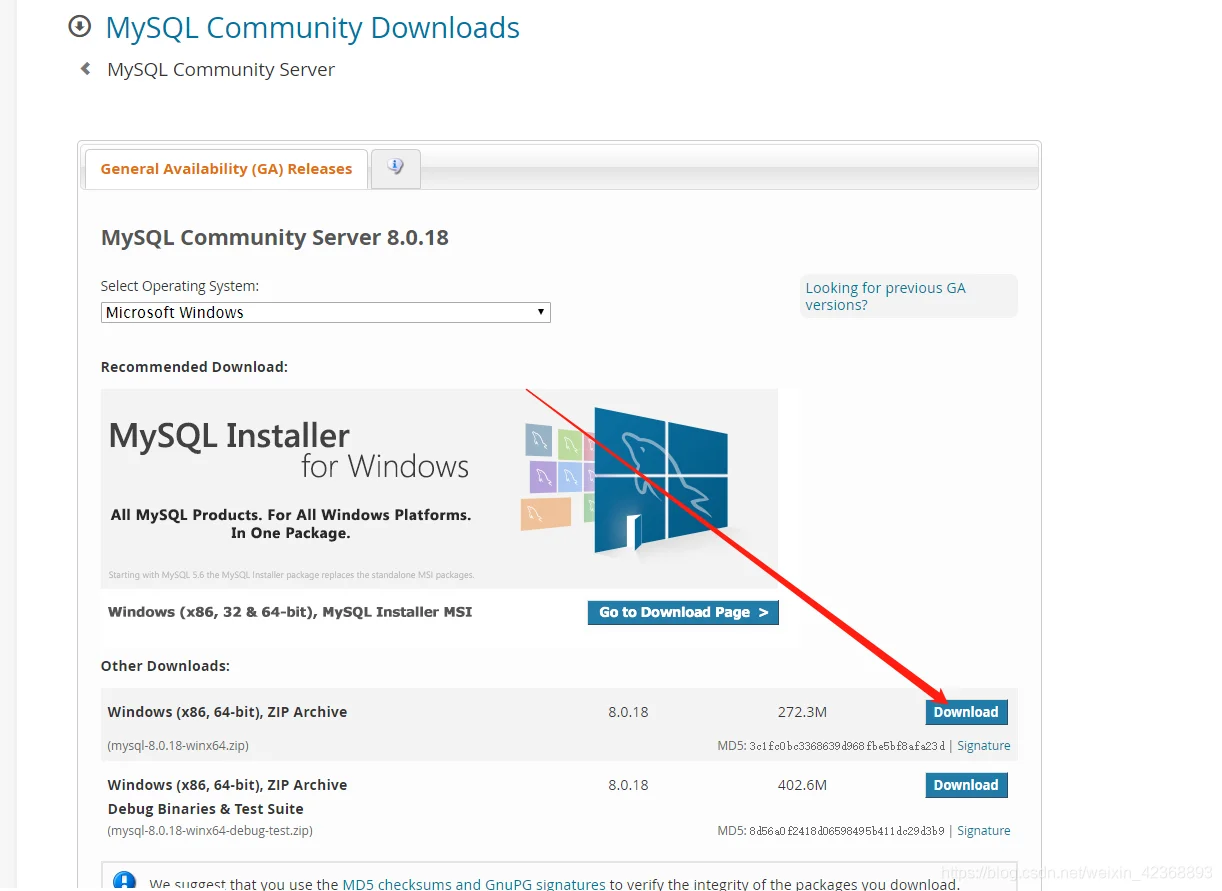Download the Debug Binaries & Test Suite ZIP

coord(965,785)
